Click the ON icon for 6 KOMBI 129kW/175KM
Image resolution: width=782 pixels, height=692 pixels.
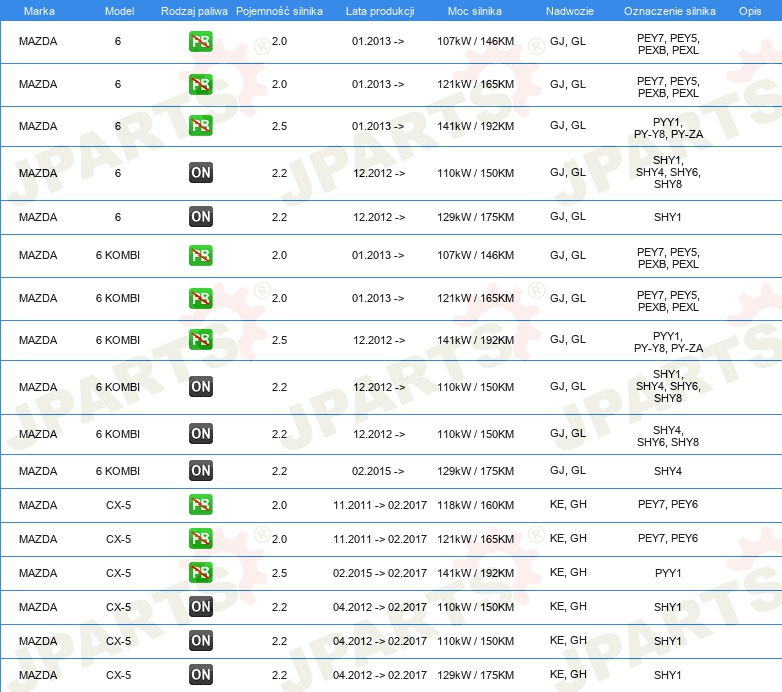(200, 470)
